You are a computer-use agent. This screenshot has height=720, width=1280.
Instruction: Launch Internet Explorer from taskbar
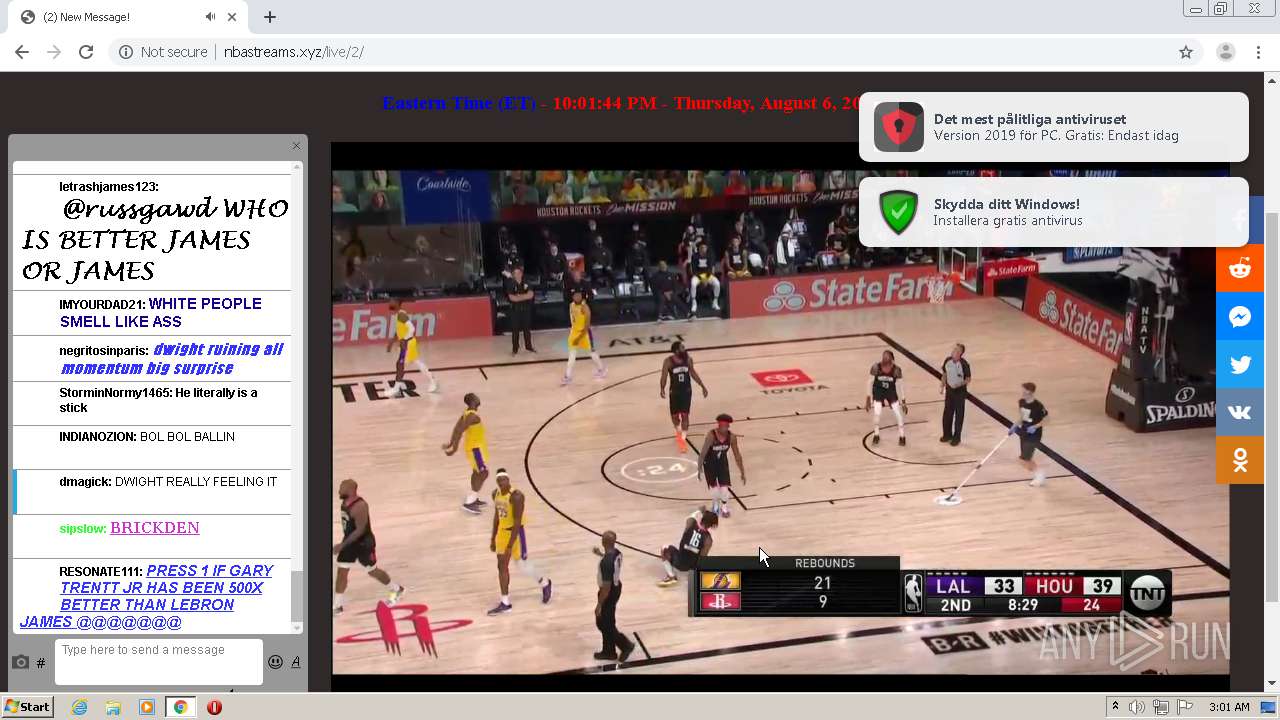pyautogui.click(x=79, y=707)
